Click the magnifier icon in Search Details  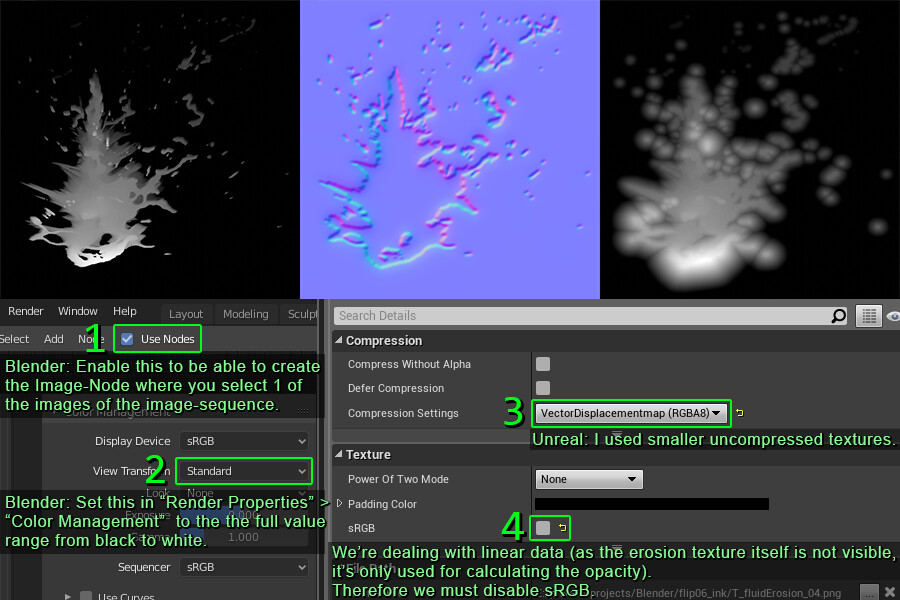tap(838, 316)
